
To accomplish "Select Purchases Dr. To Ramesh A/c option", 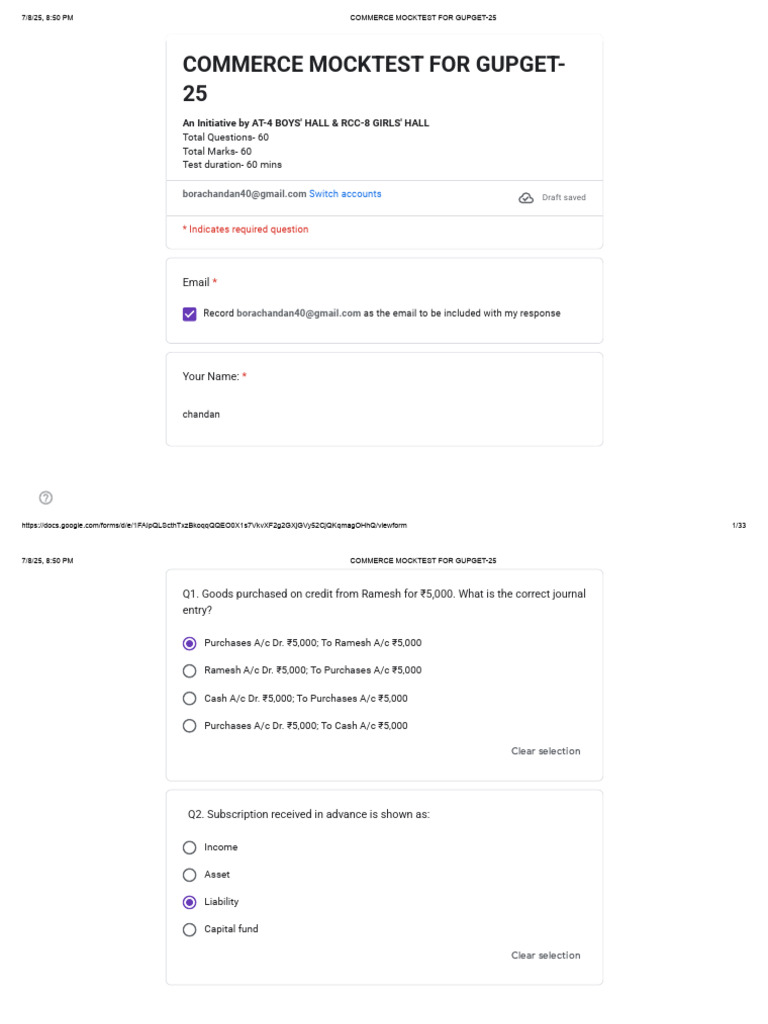I will pos(189,643).
